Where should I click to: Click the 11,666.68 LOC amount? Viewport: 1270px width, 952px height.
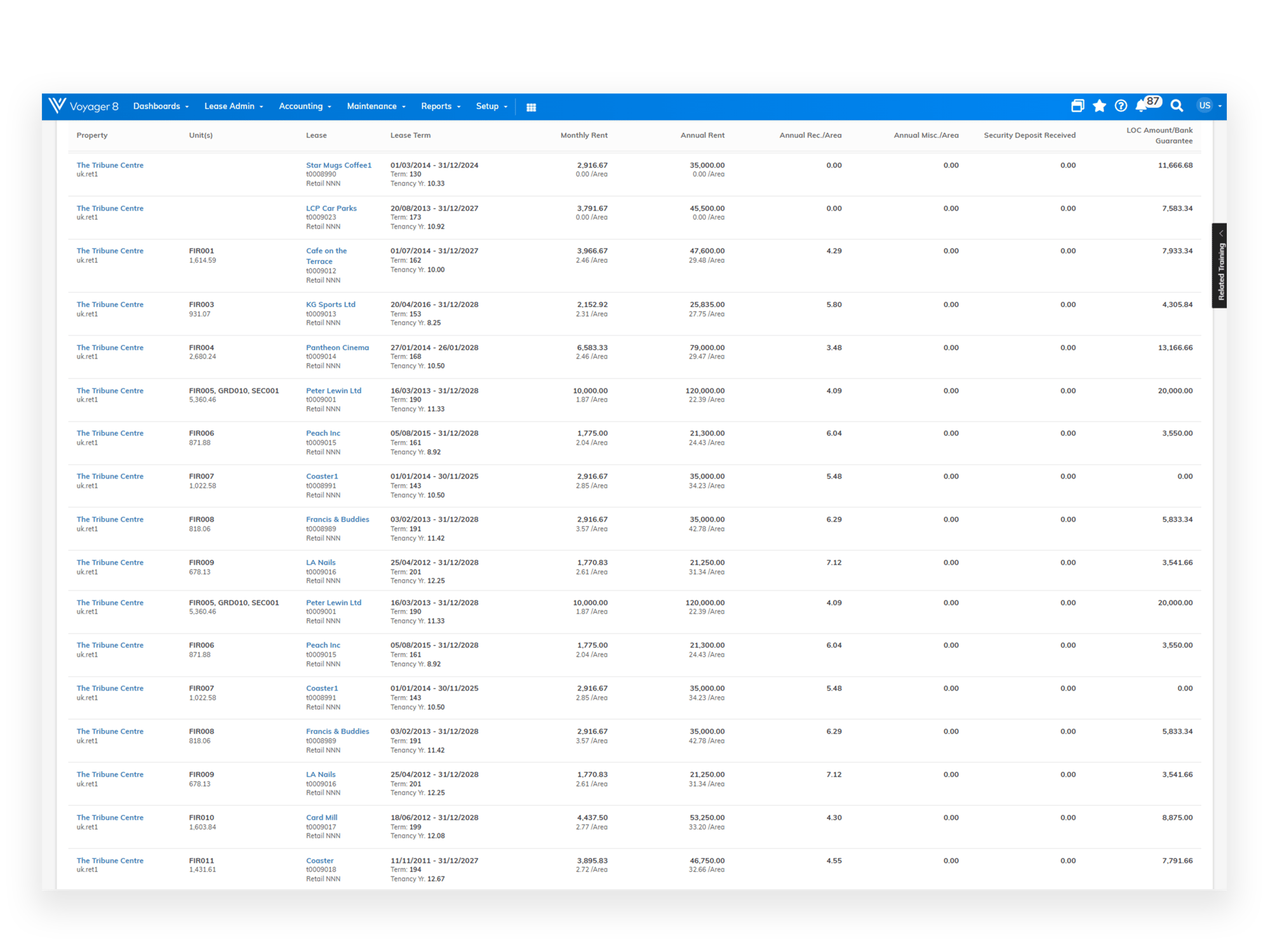(x=1175, y=165)
